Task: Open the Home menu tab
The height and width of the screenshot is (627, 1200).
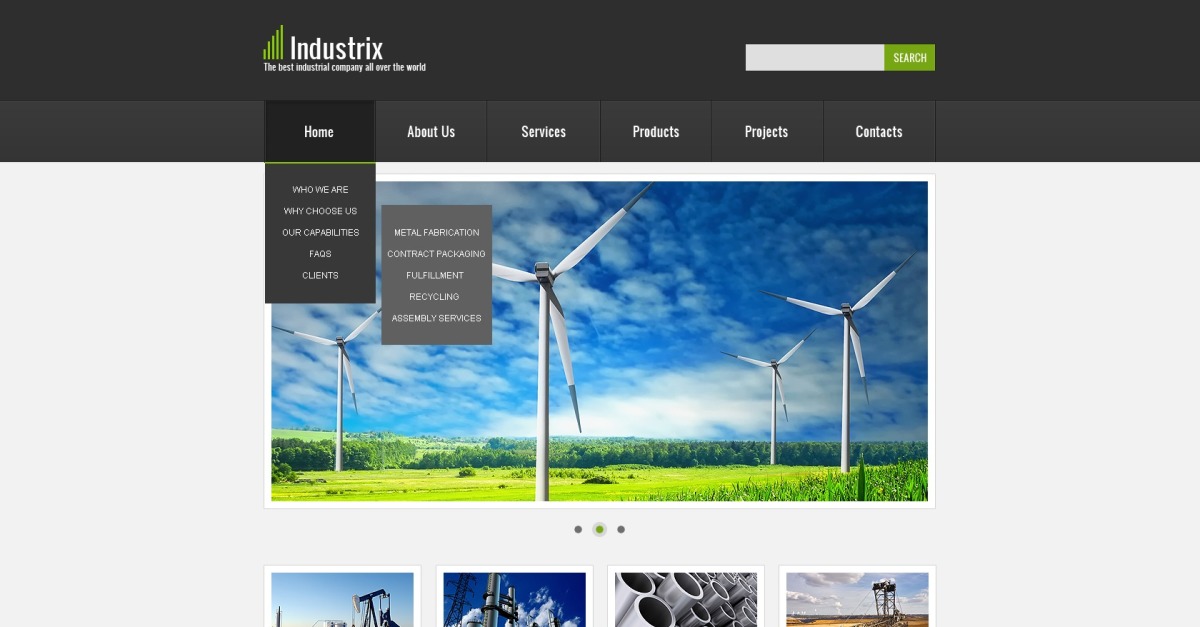Action: point(319,131)
